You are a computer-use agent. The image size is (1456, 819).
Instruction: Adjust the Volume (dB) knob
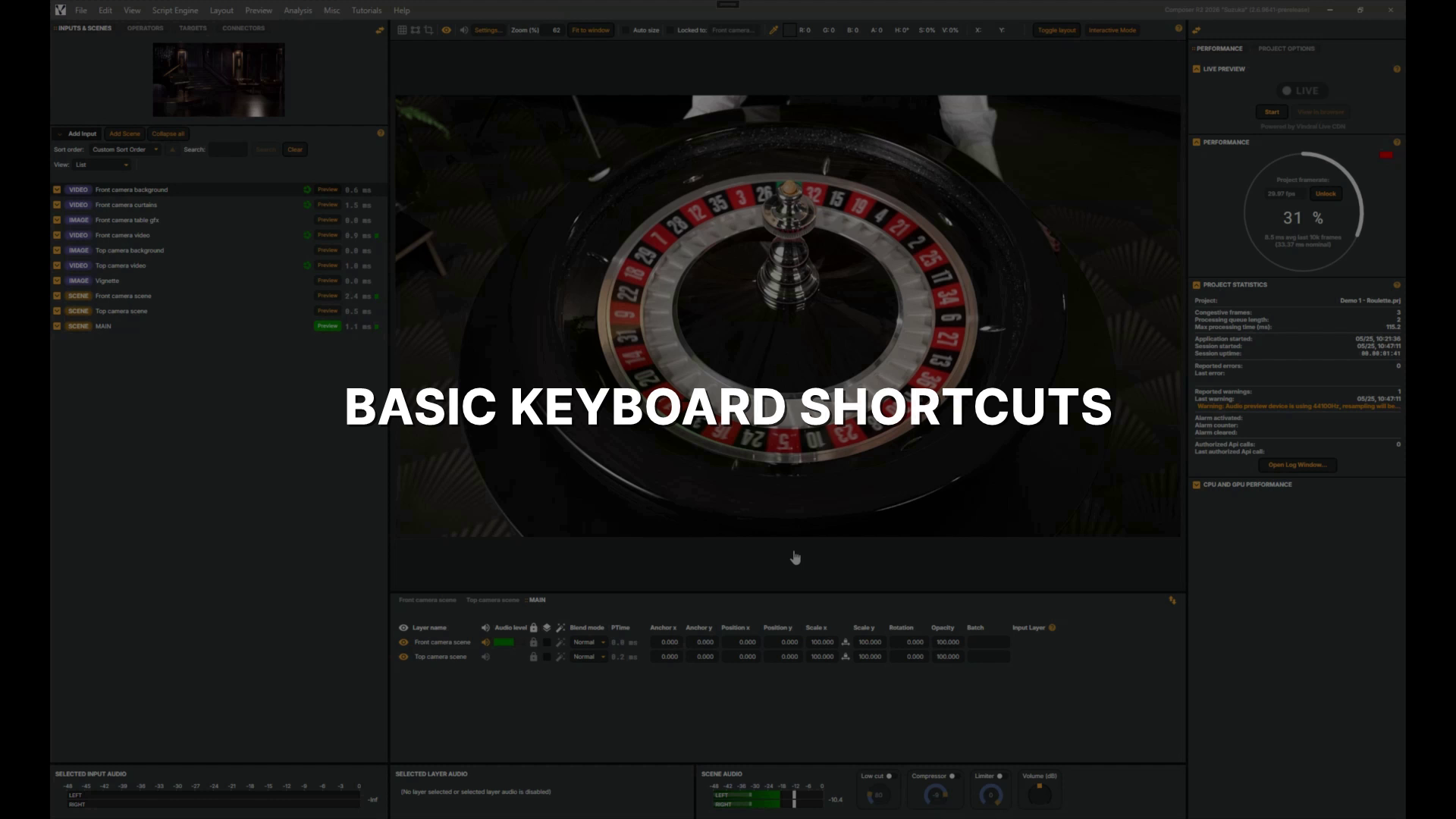pos(1039,793)
